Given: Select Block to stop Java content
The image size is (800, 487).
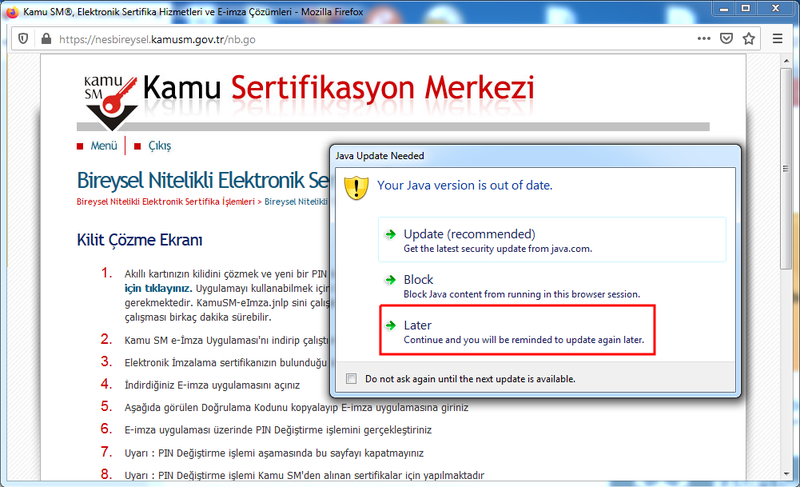Looking at the screenshot, I should (x=418, y=280).
